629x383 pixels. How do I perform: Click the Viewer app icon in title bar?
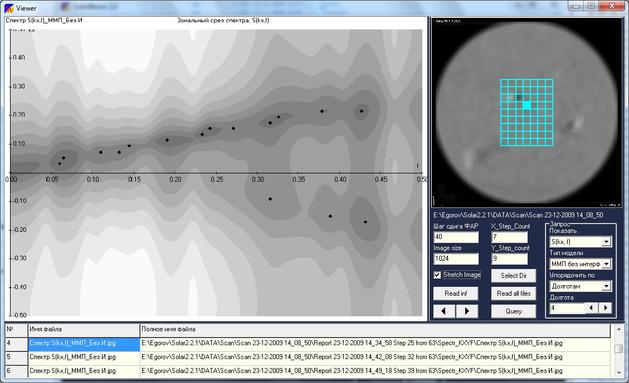point(8,8)
